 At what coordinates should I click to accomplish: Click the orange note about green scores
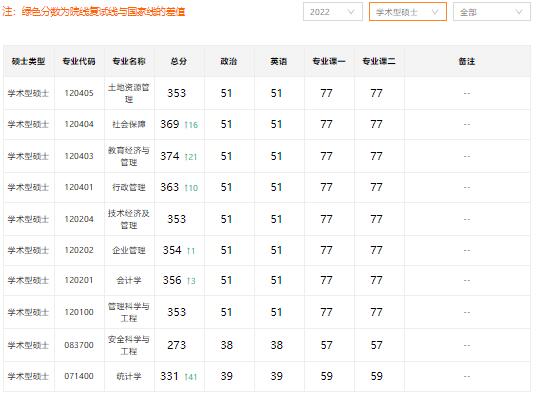[93, 12]
